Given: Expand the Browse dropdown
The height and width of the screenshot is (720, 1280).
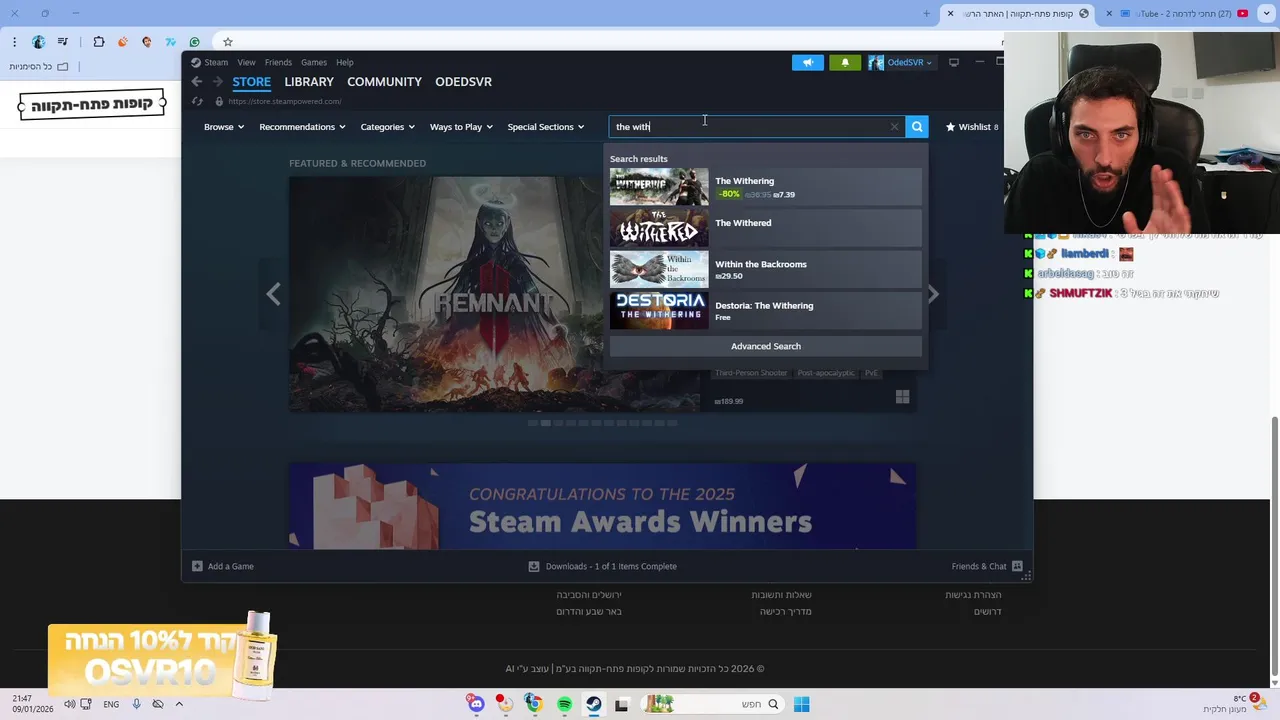Looking at the screenshot, I should (x=224, y=127).
